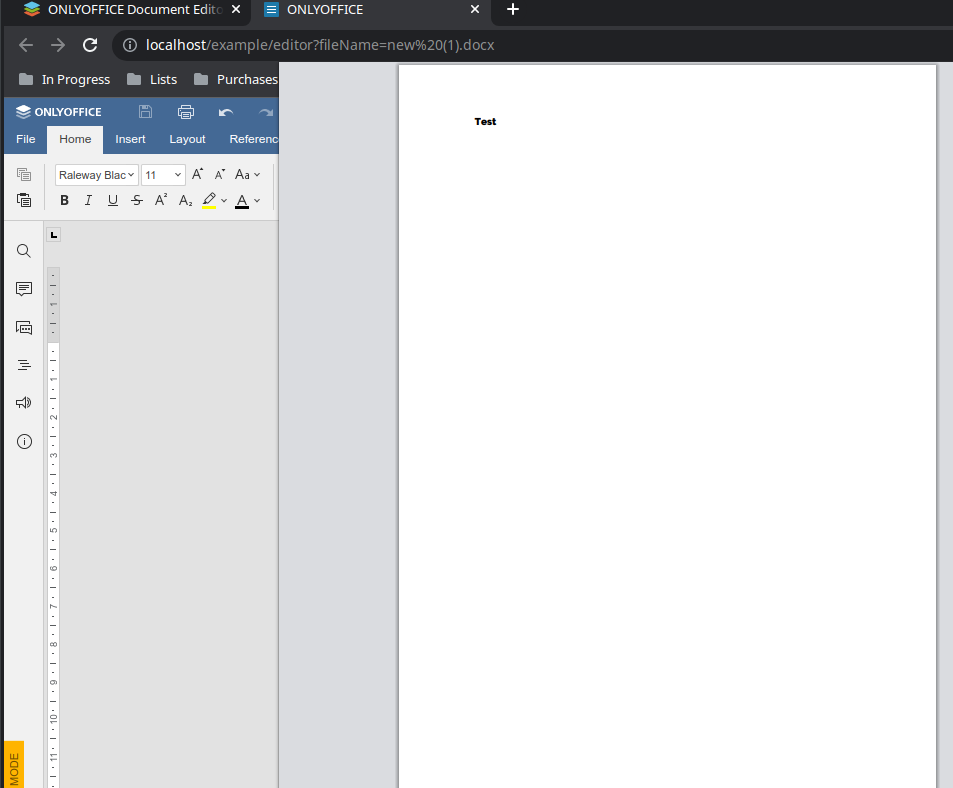The width and height of the screenshot is (953, 788).
Task: Toggle the underline formatting
Action: tap(112, 200)
